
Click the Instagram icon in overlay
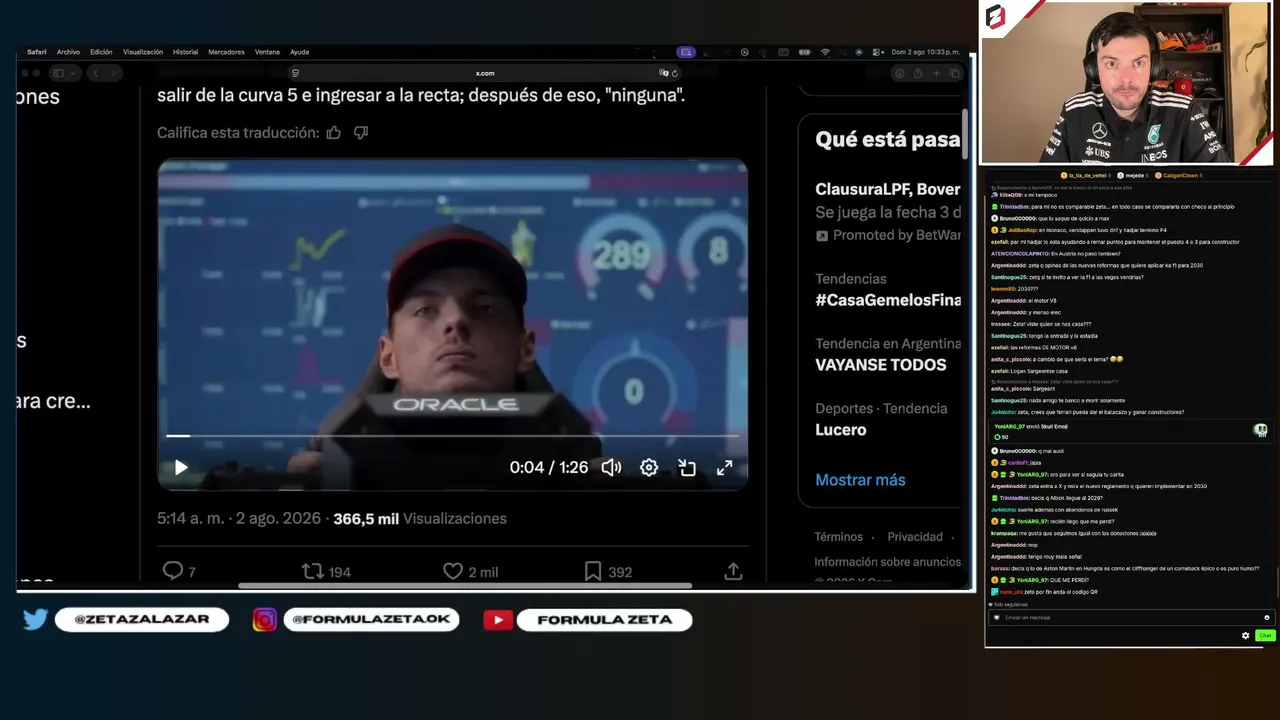click(x=264, y=620)
